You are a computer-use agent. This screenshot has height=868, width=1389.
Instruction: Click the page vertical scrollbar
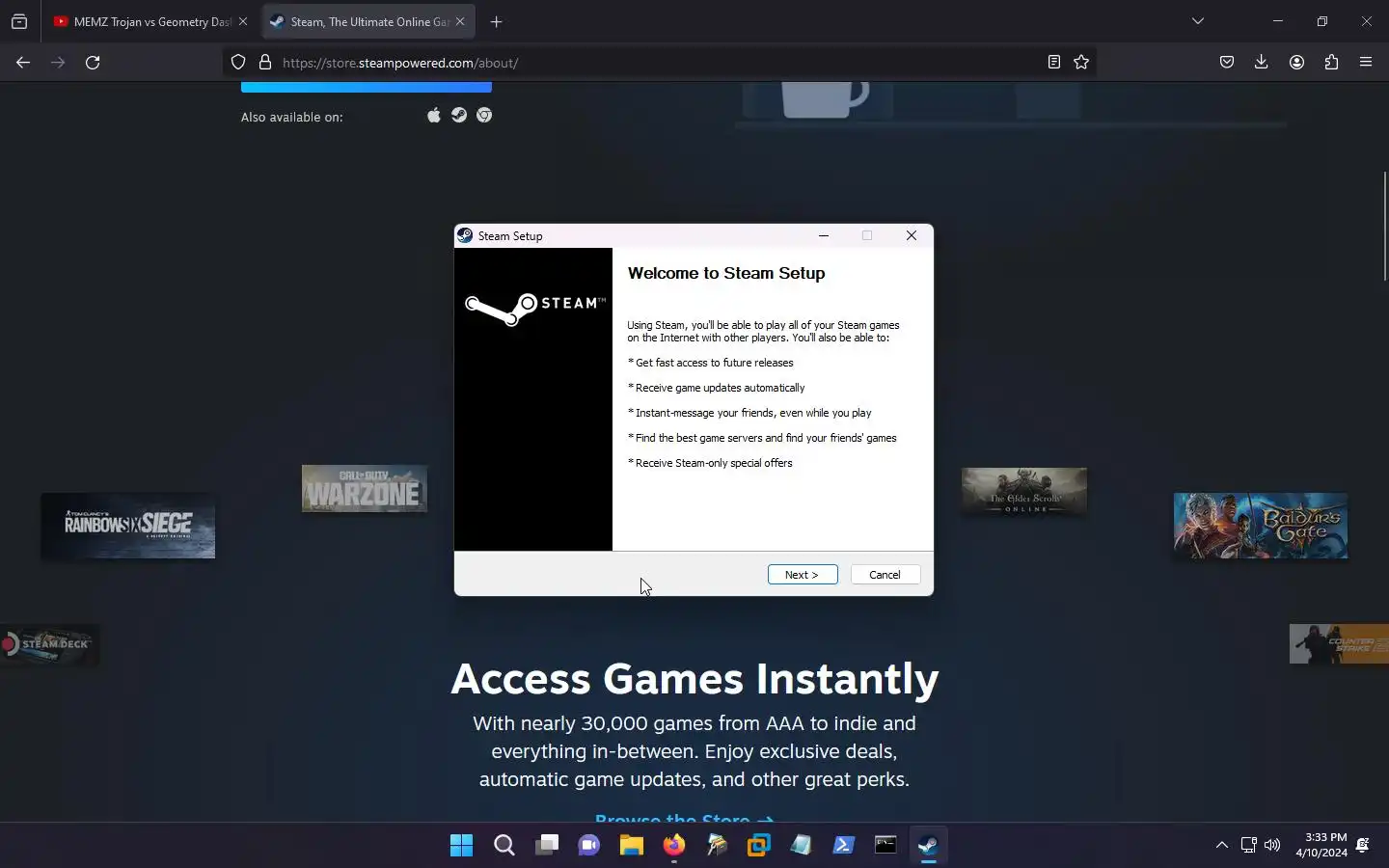1385,227
